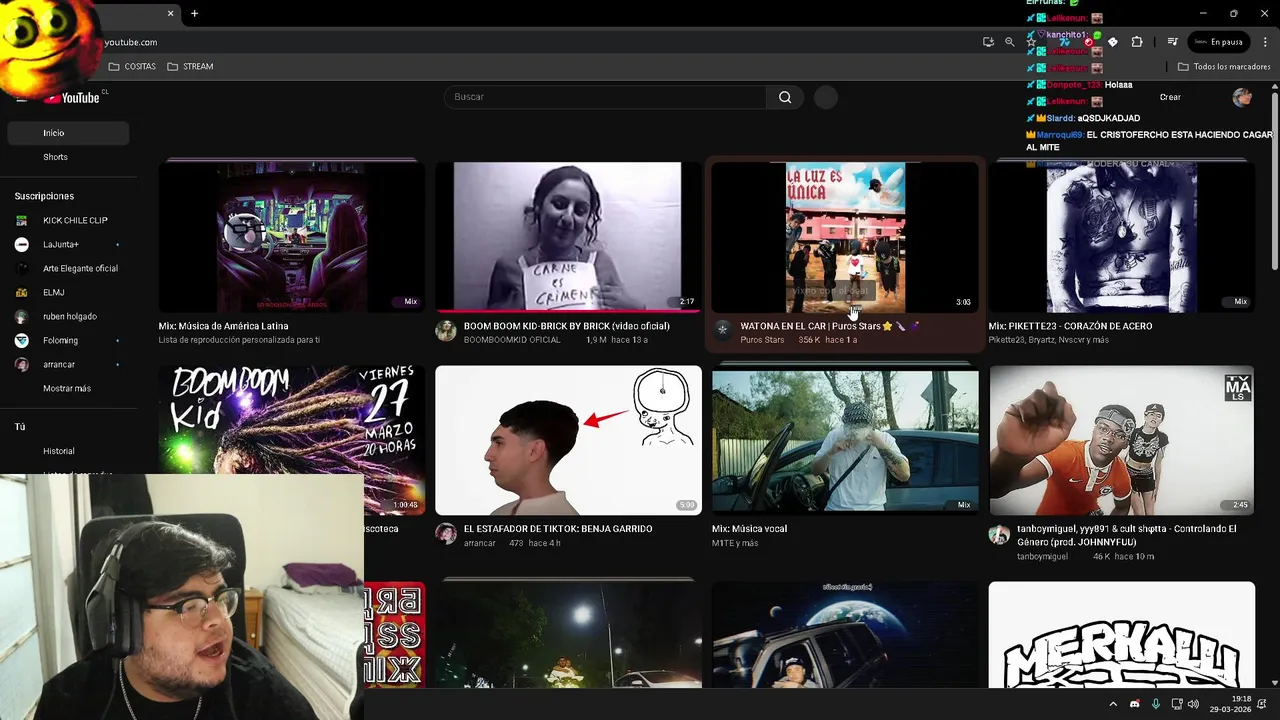
Task: Open 'Mix: Música de América Latina' thumbnail
Action: tap(292, 237)
